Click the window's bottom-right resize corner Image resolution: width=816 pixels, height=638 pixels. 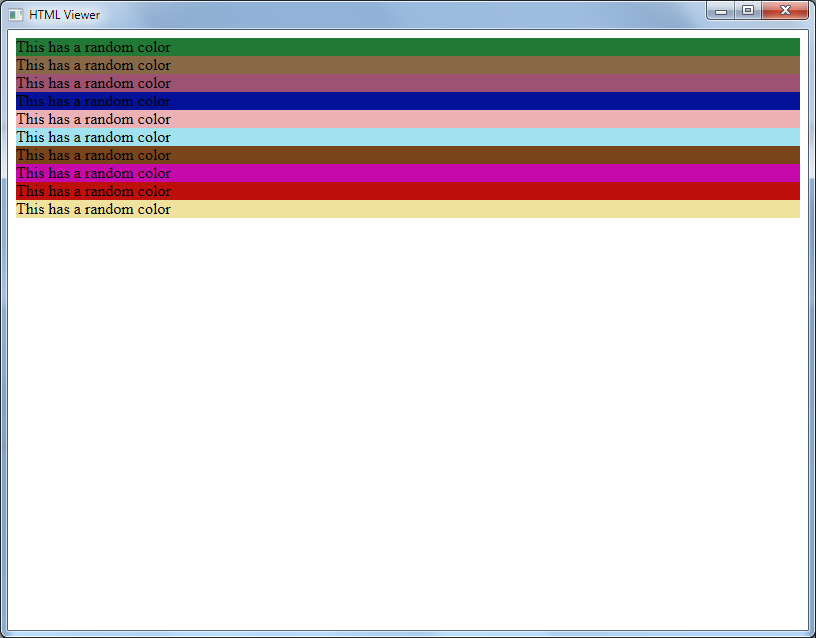point(811,633)
